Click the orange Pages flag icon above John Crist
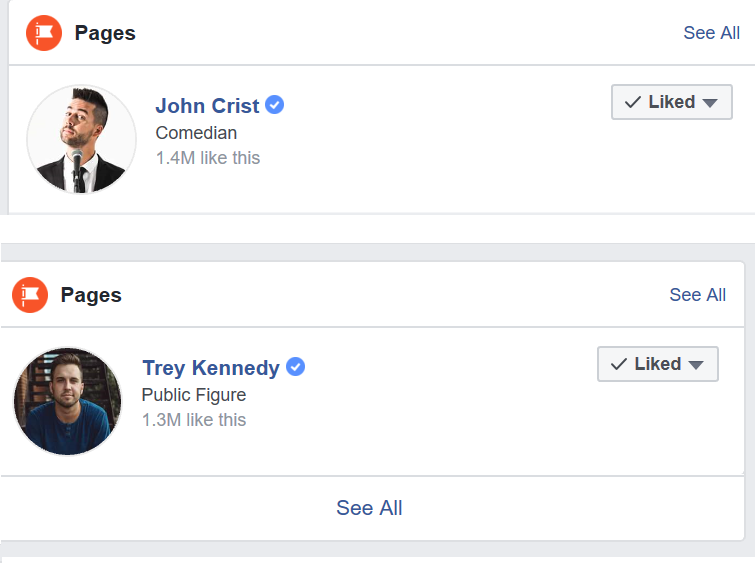The width and height of the screenshot is (755, 573). pos(44,33)
